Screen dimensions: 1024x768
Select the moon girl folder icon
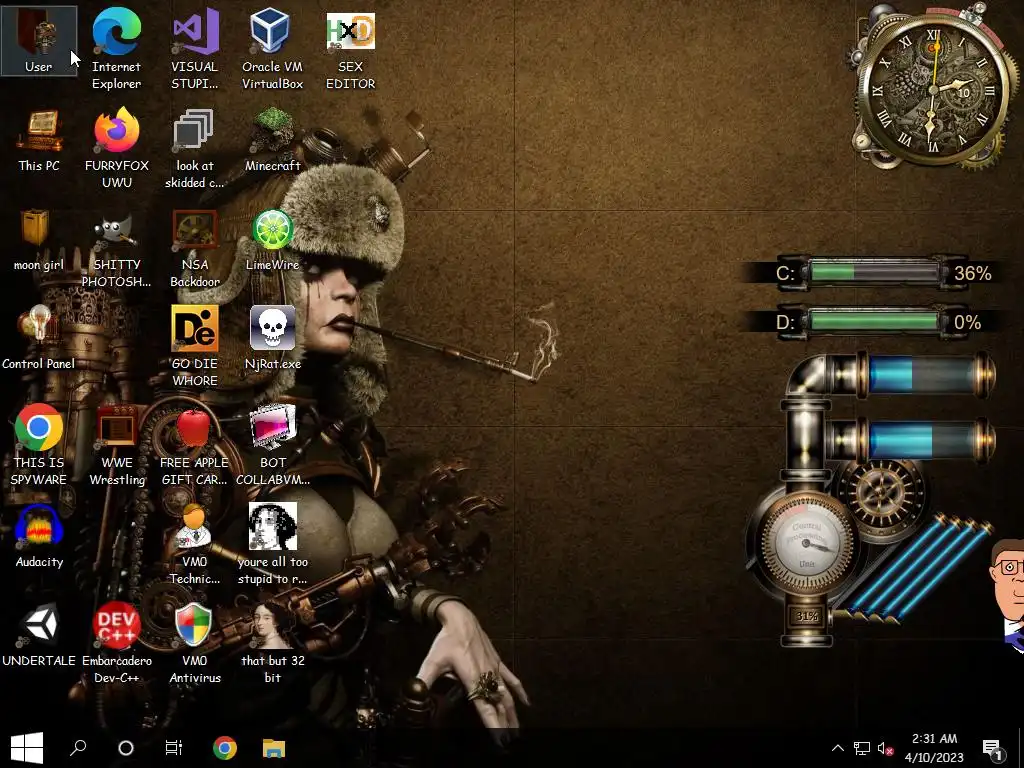[x=39, y=240]
